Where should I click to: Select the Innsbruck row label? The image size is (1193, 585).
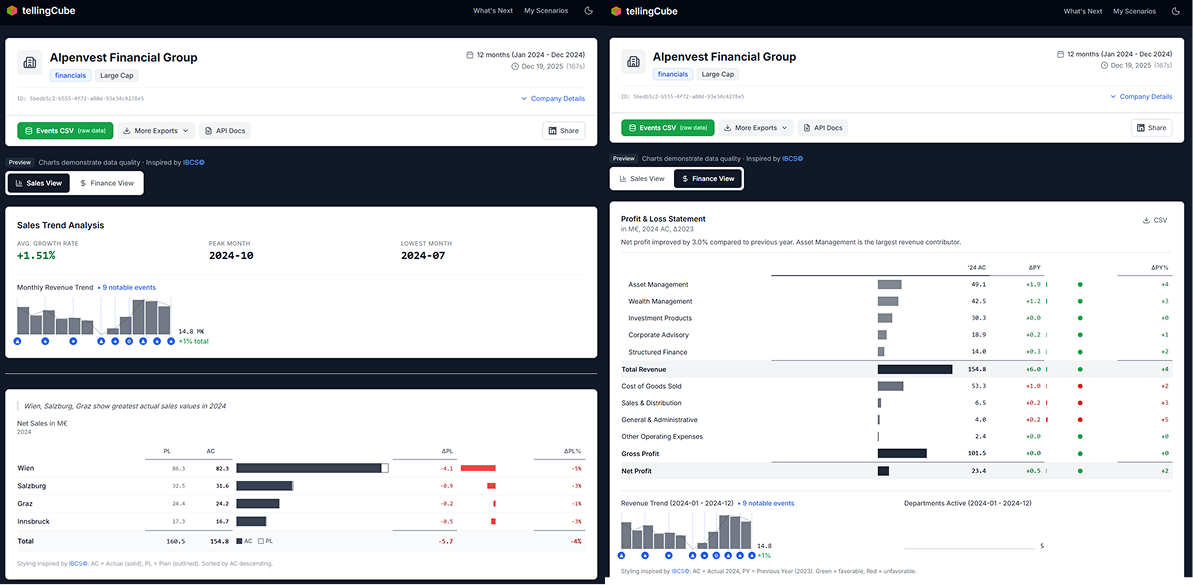click(x=31, y=521)
